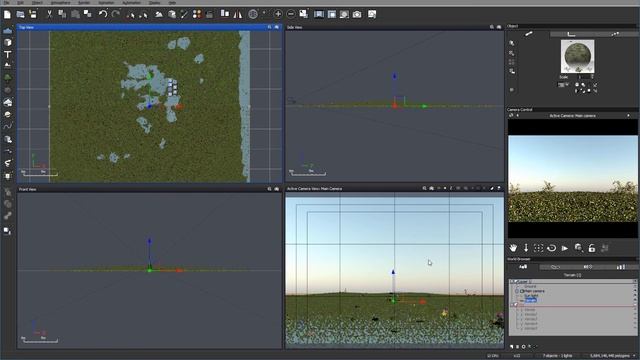Click the globe icon in the top toolbar

pyautogui.click(x=253, y=14)
